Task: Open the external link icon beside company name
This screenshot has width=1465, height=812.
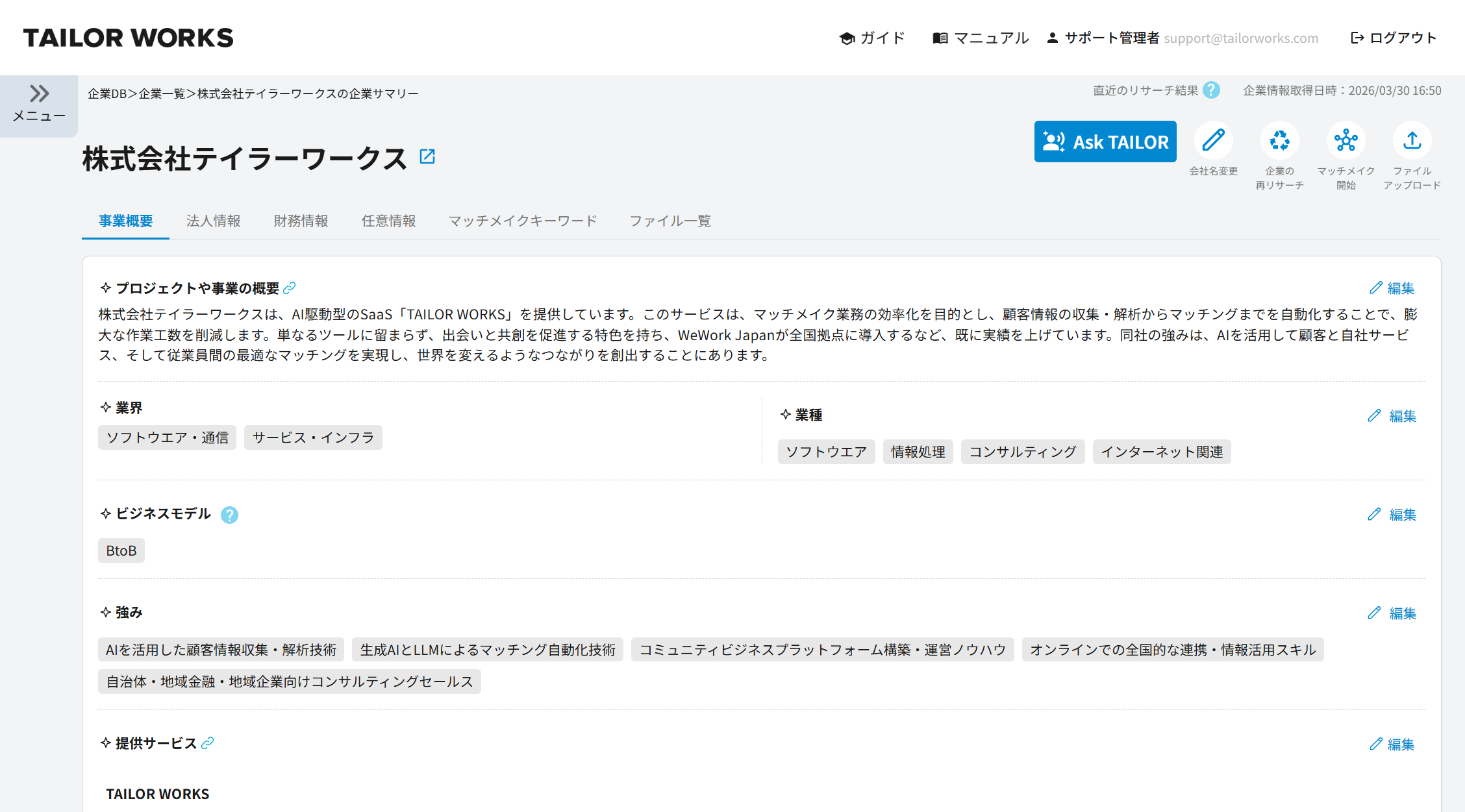Action: [427, 156]
